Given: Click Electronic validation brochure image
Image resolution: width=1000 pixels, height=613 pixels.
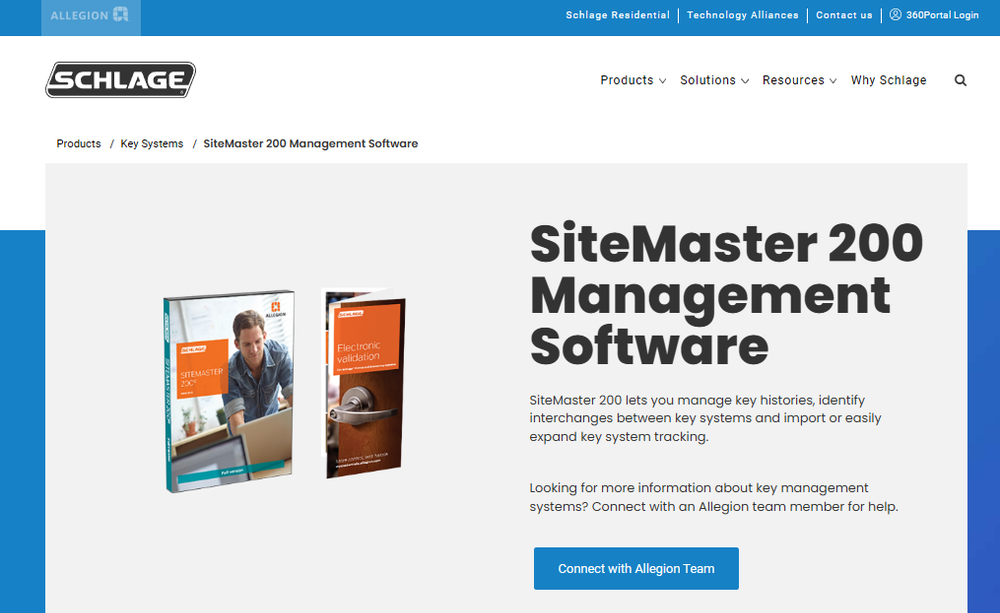Looking at the screenshot, I should click(x=364, y=383).
